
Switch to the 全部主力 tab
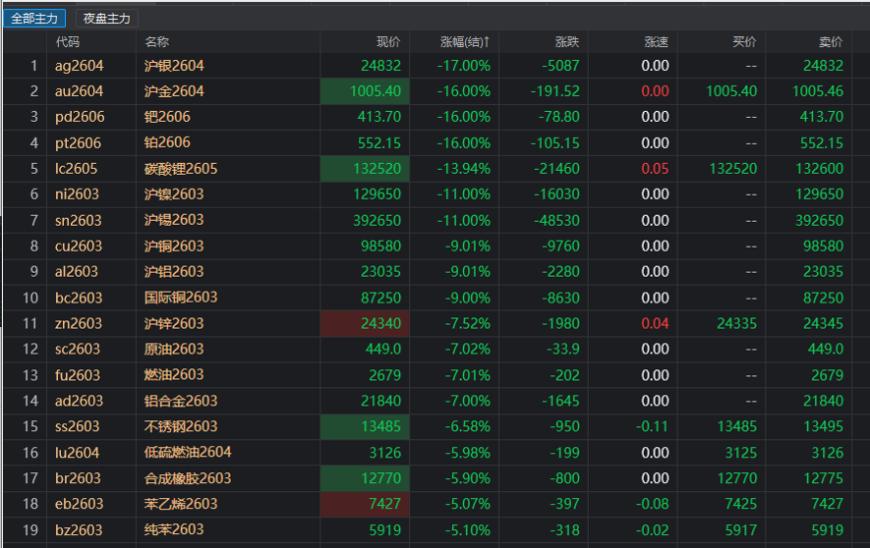[x=35, y=19]
